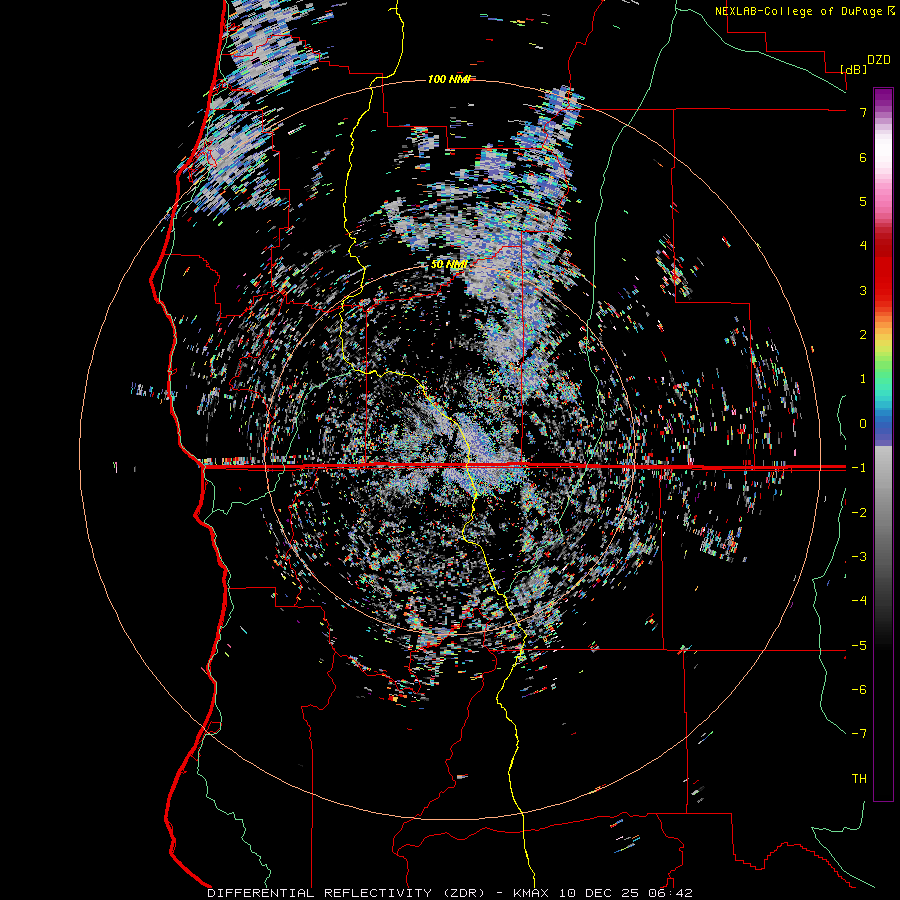
Task: Click the "3" tick on the color scale
Action: [863, 290]
